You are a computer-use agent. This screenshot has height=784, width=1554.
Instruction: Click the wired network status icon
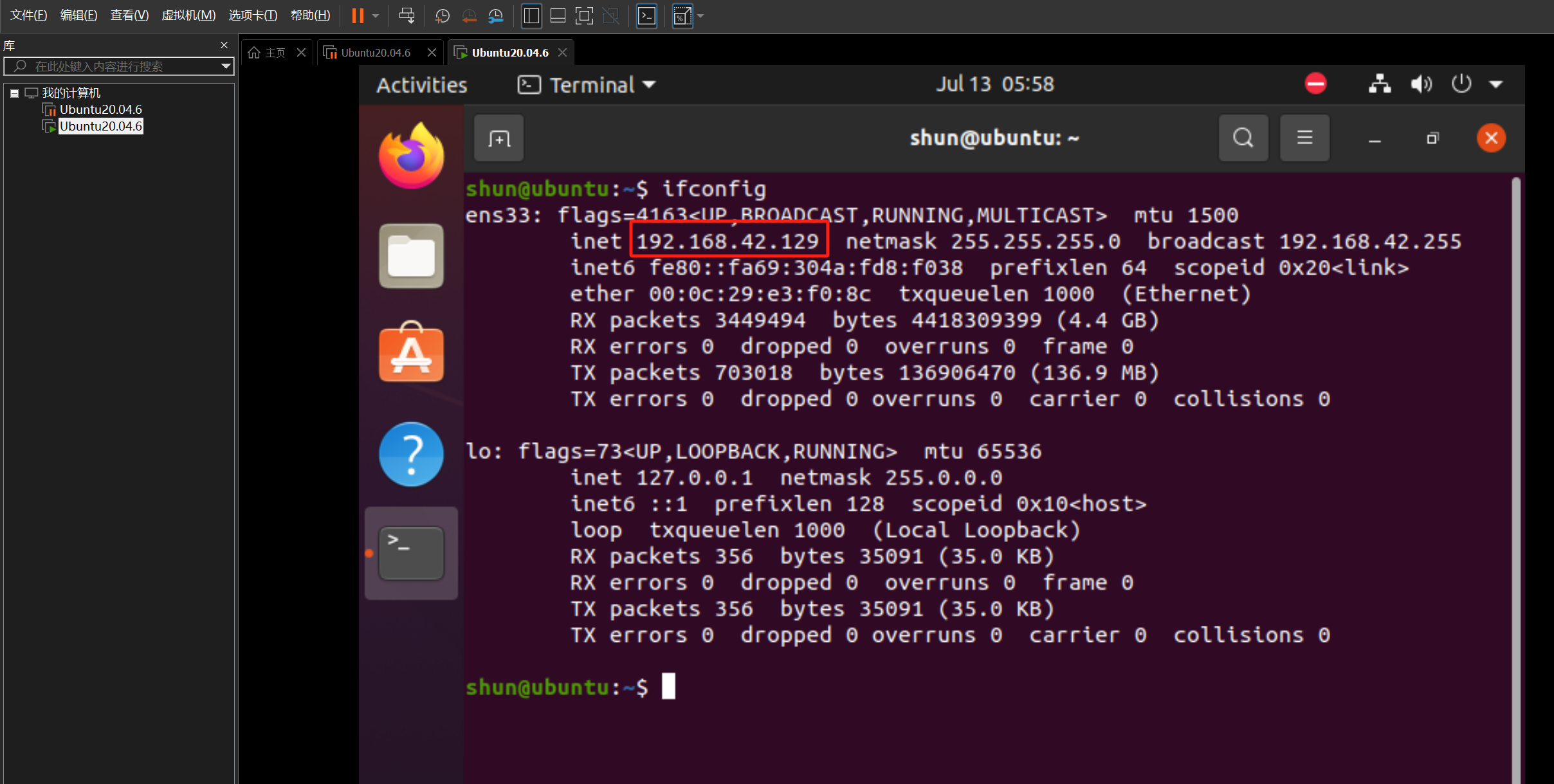[1380, 84]
